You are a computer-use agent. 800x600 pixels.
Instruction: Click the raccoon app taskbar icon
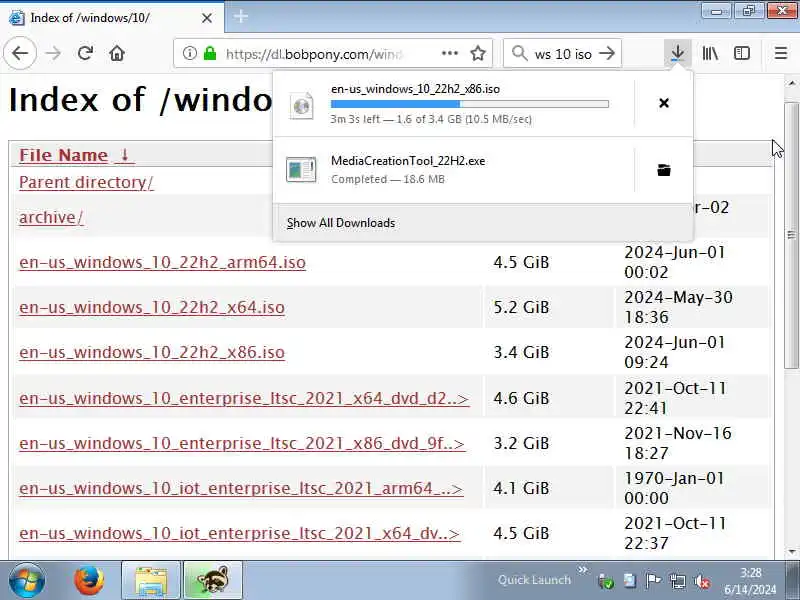[213, 580]
